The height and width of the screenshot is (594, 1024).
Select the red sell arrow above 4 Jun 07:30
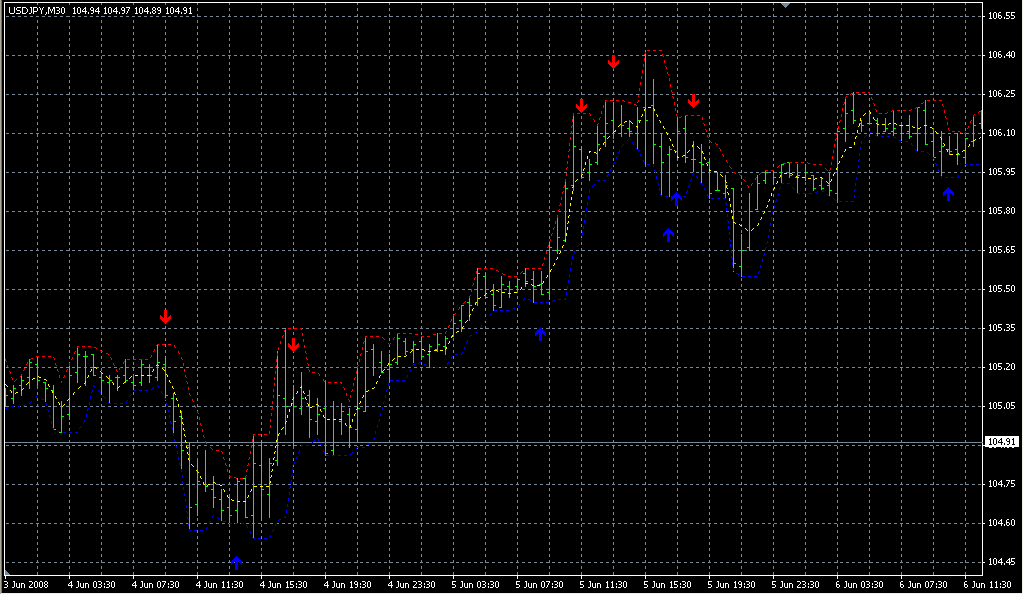(166, 317)
